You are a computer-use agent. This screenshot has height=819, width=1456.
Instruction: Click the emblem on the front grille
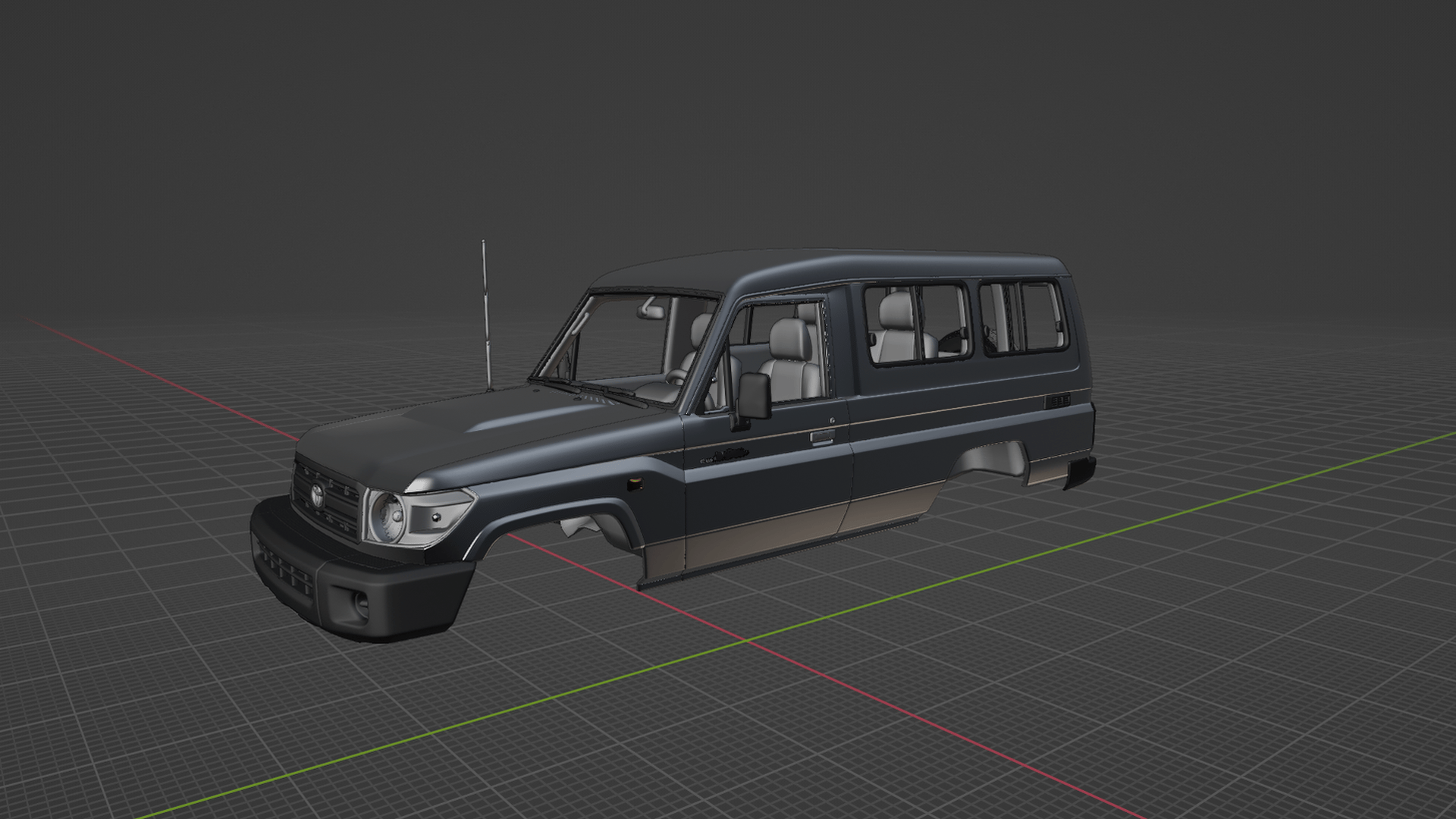click(x=318, y=494)
